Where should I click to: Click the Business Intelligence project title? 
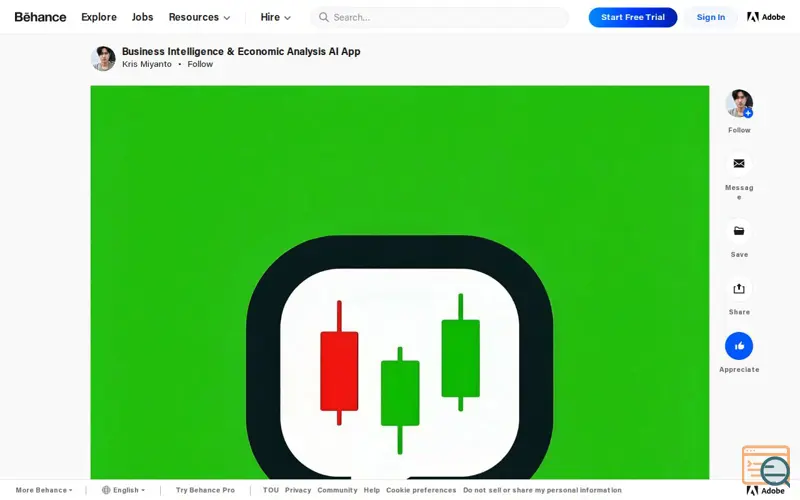pyautogui.click(x=241, y=52)
